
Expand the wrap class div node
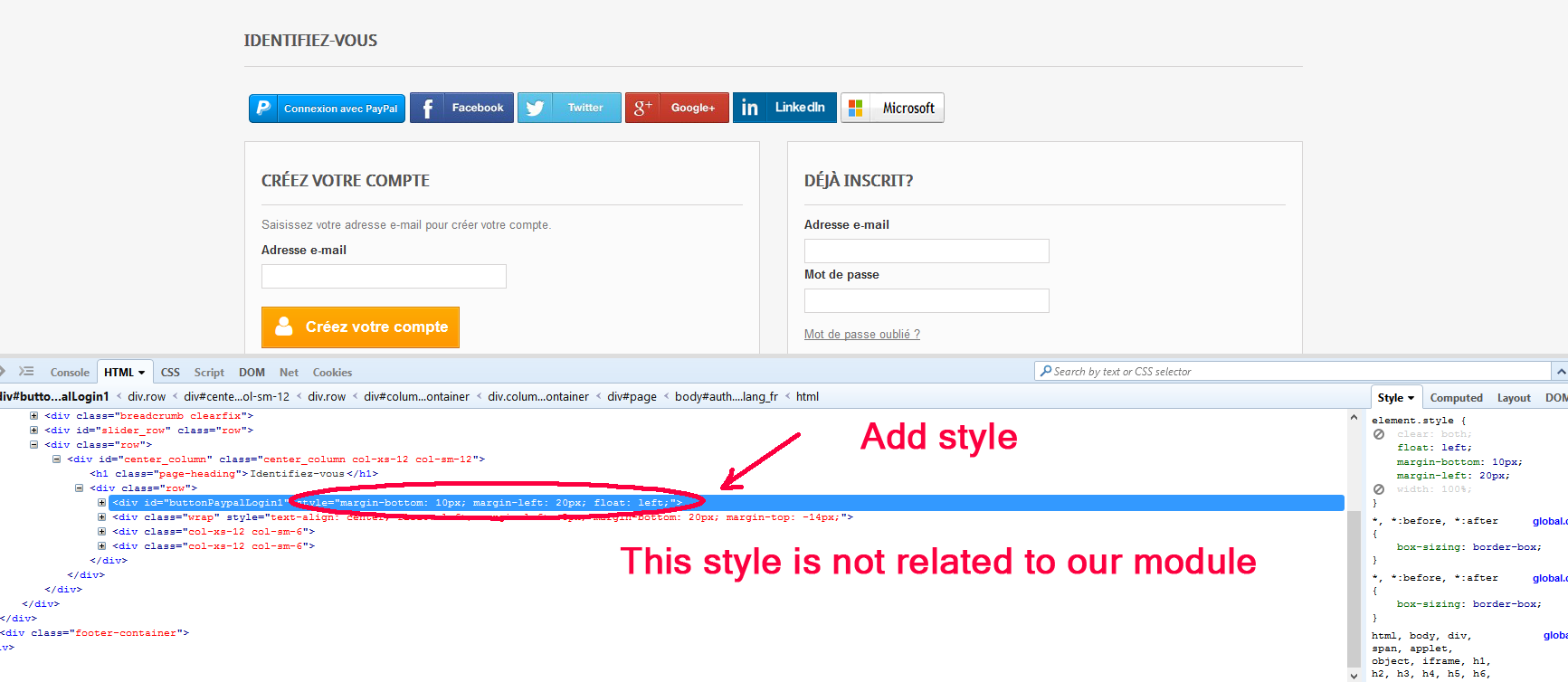point(101,517)
